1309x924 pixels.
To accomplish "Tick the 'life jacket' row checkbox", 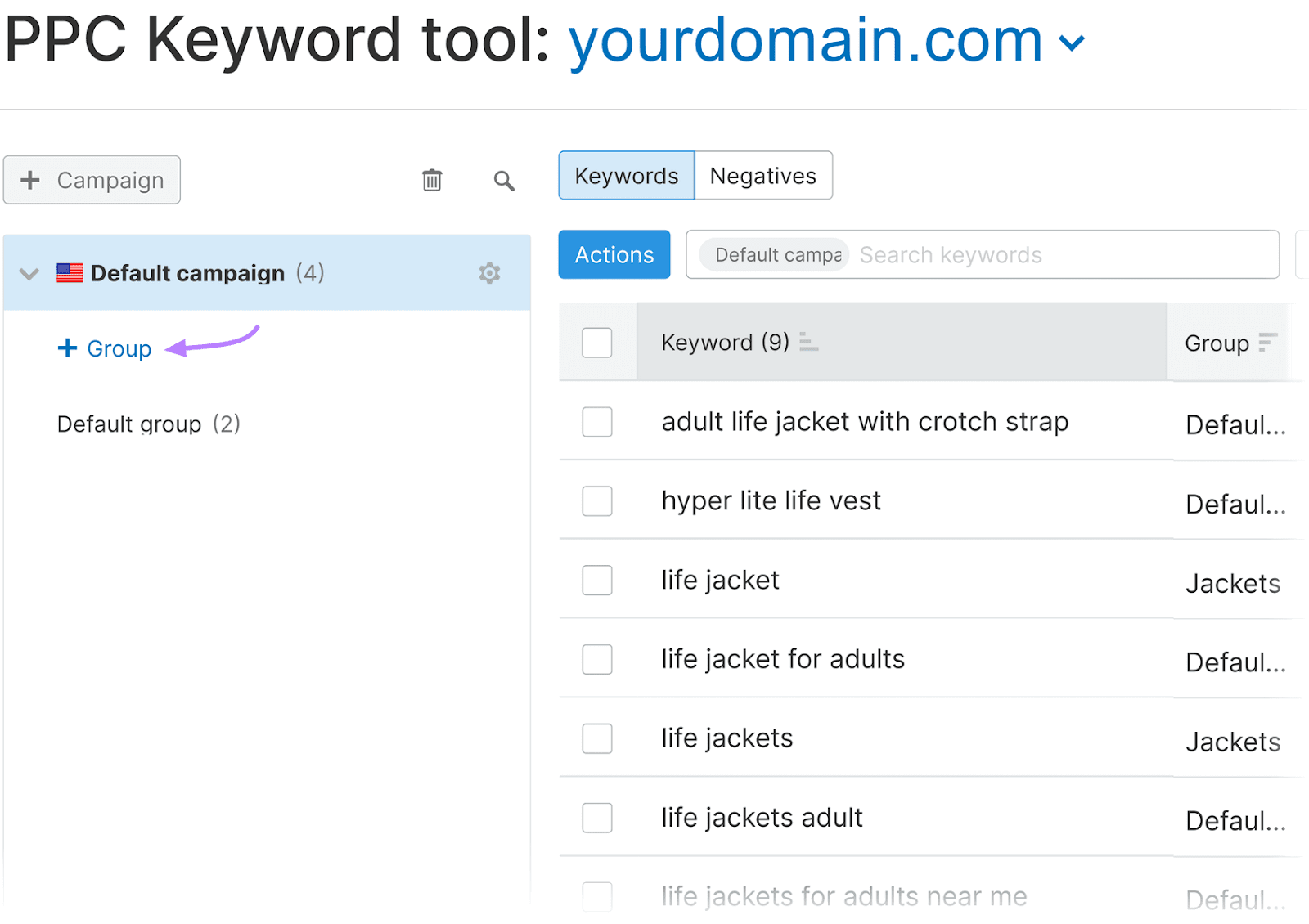I will [597, 581].
